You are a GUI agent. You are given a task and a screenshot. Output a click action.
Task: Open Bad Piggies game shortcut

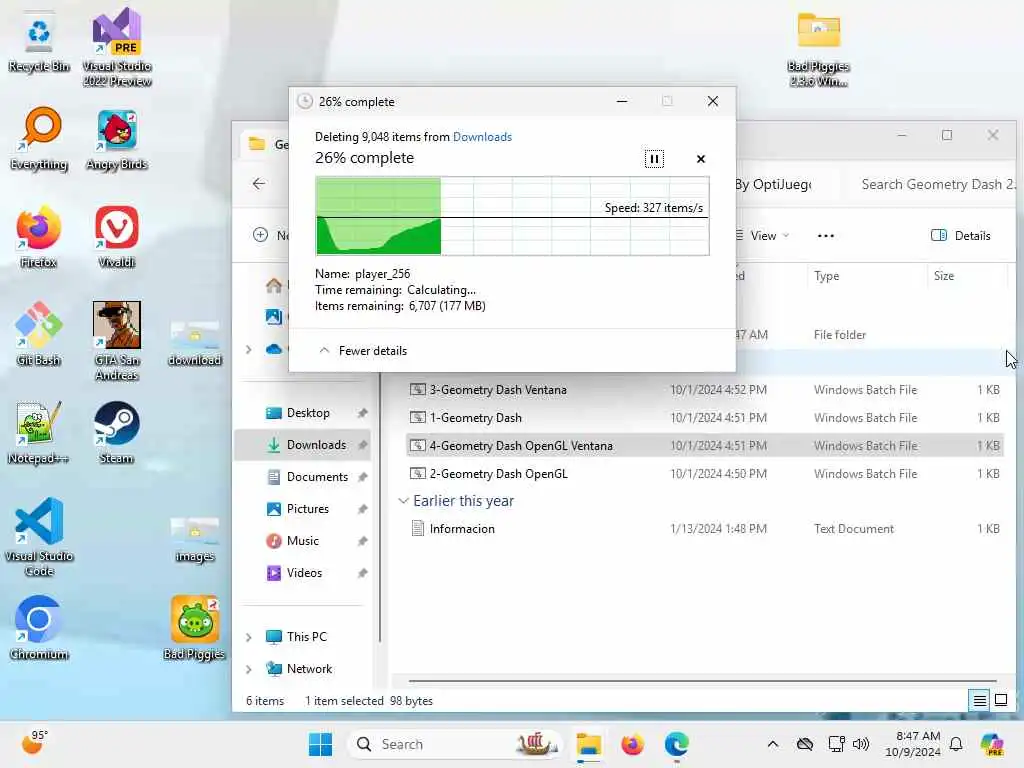coord(195,628)
